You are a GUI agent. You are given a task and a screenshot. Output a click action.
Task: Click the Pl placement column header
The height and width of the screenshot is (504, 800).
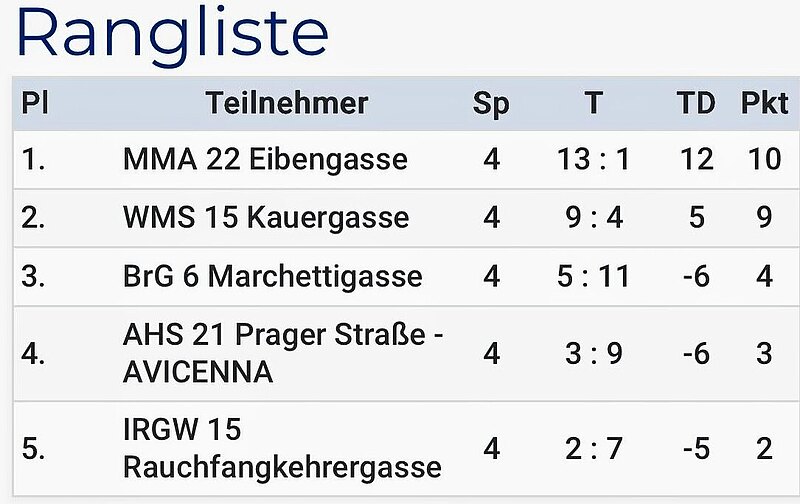click(35, 103)
